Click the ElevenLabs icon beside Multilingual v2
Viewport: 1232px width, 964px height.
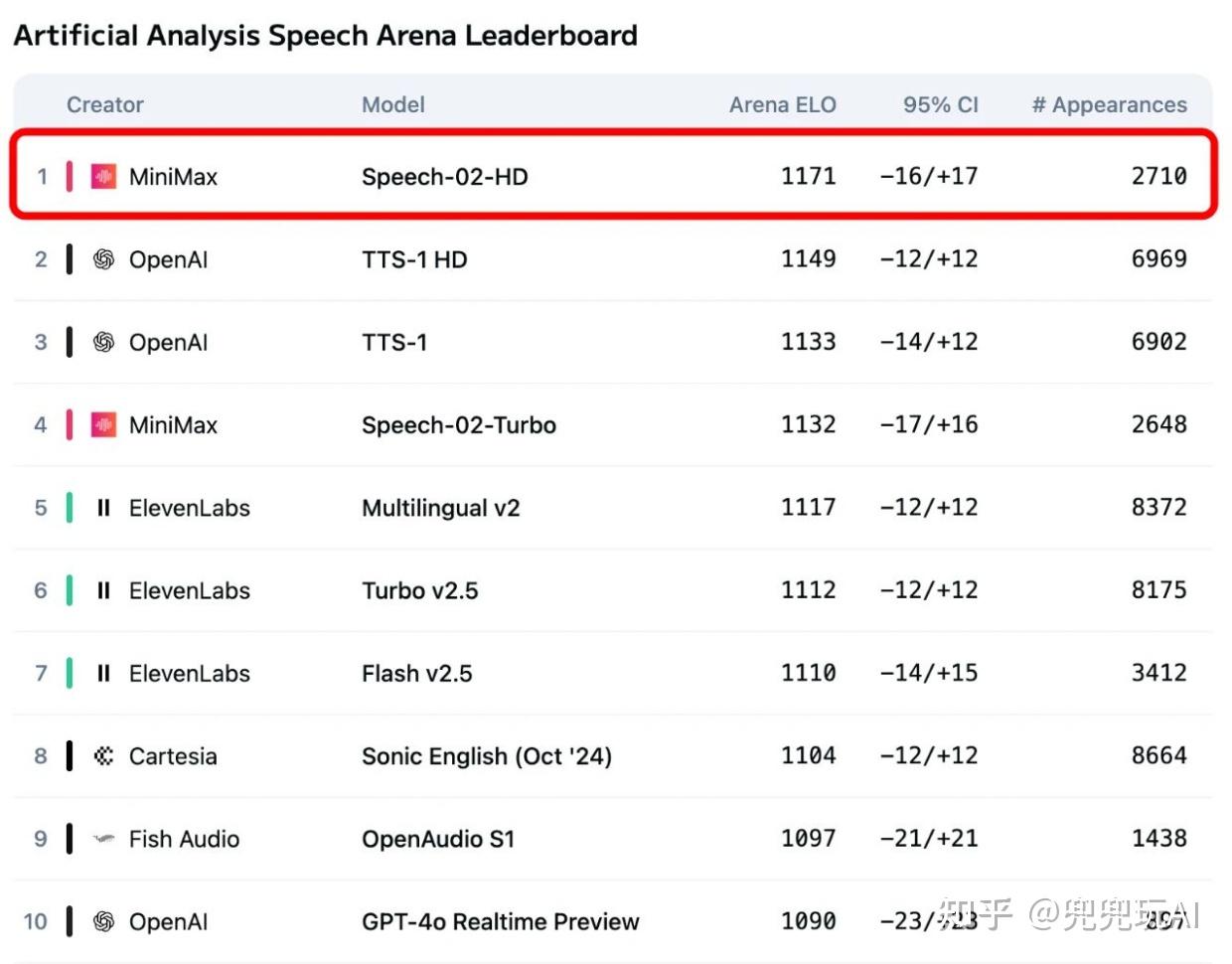pos(103,508)
